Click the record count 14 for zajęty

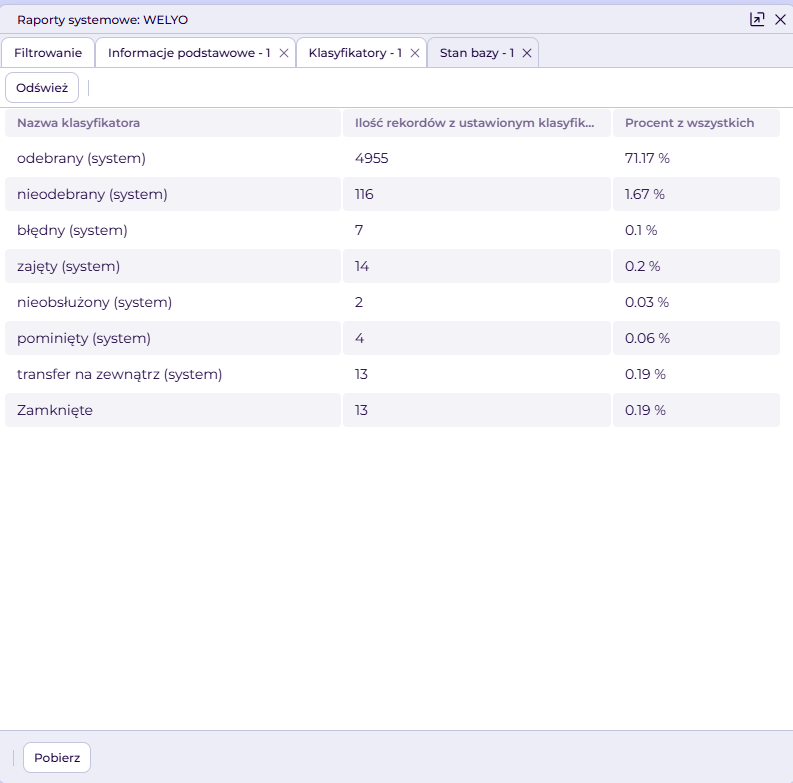click(x=362, y=266)
